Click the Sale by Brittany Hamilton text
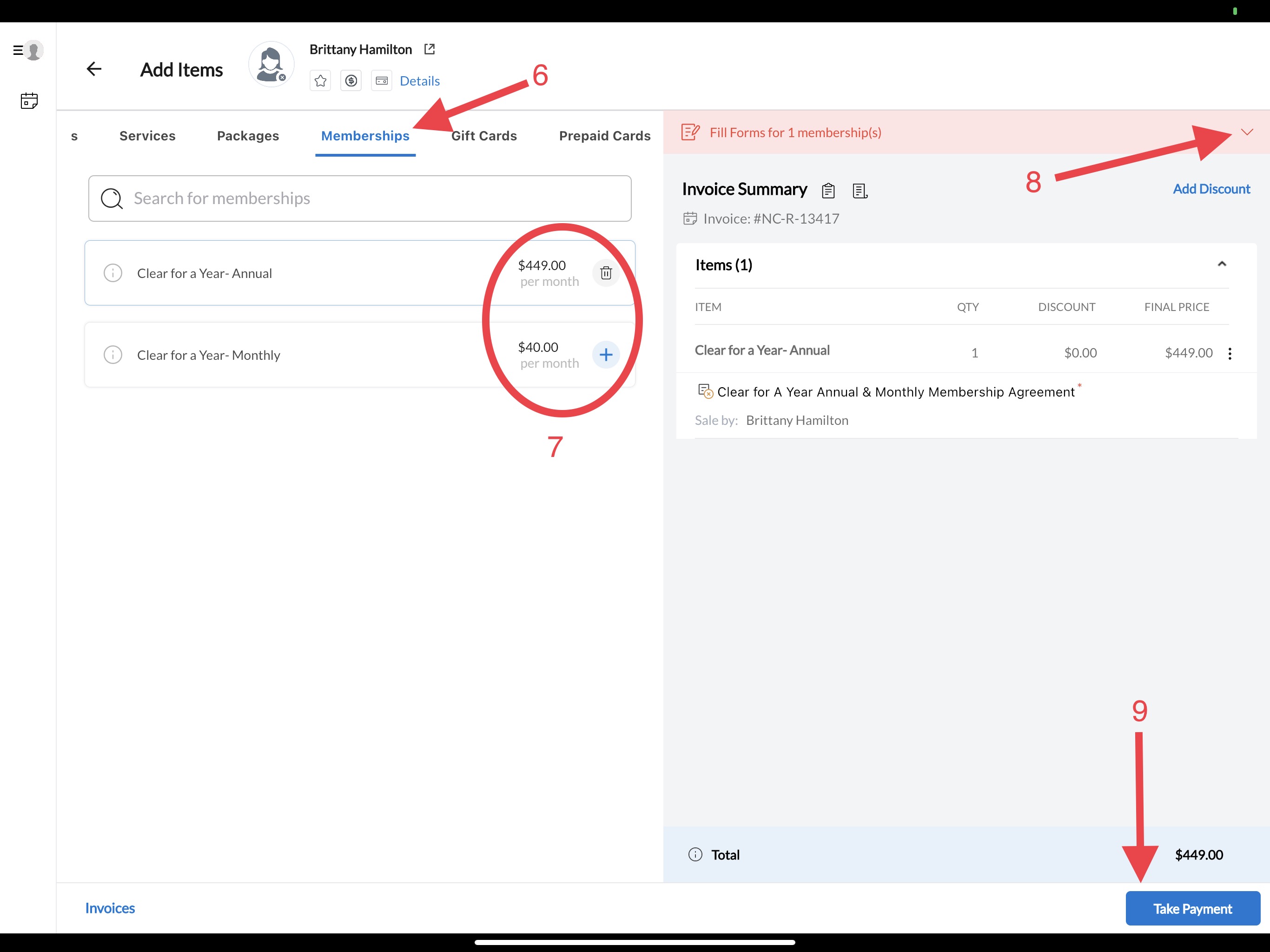 772,420
